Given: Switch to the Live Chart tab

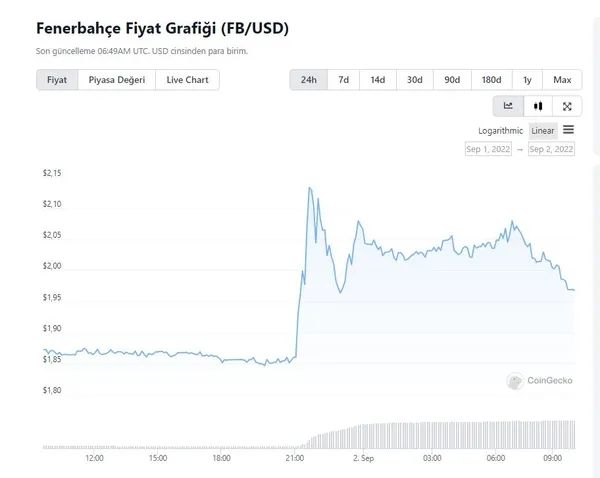Looking at the screenshot, I should 187,80.
